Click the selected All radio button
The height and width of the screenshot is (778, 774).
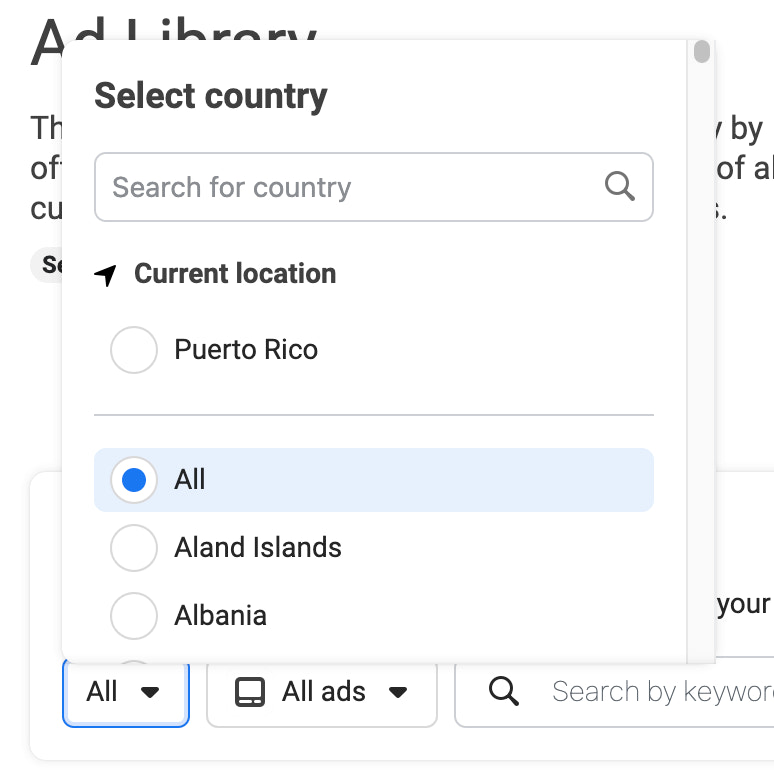(134, 480)
